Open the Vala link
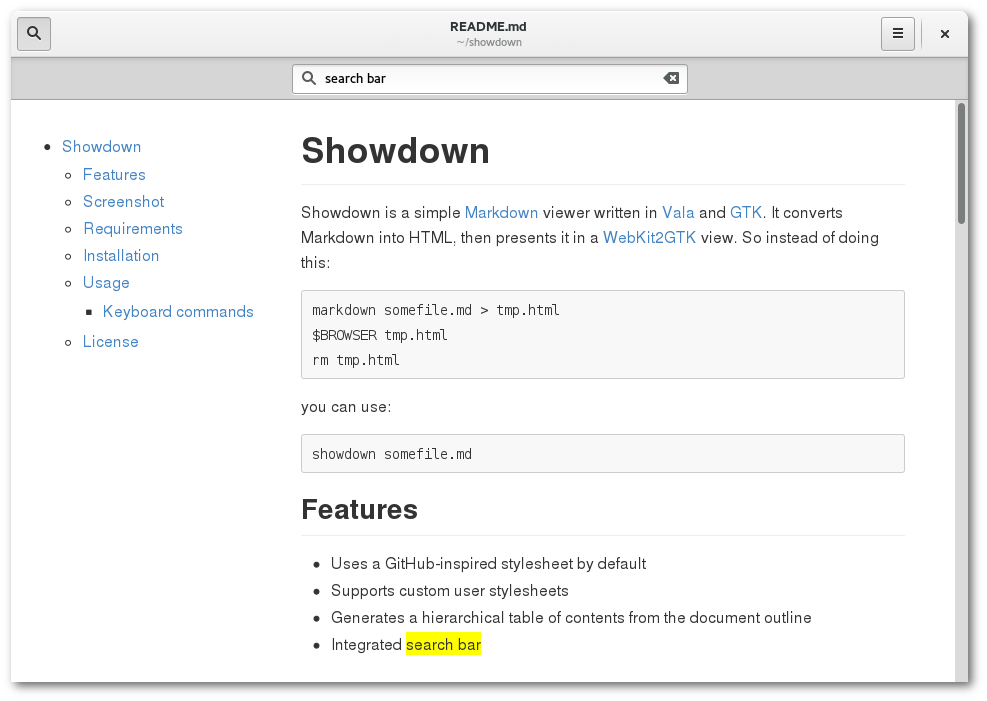The width and height of the screenshot is (987, 701). tap(678, 213)
